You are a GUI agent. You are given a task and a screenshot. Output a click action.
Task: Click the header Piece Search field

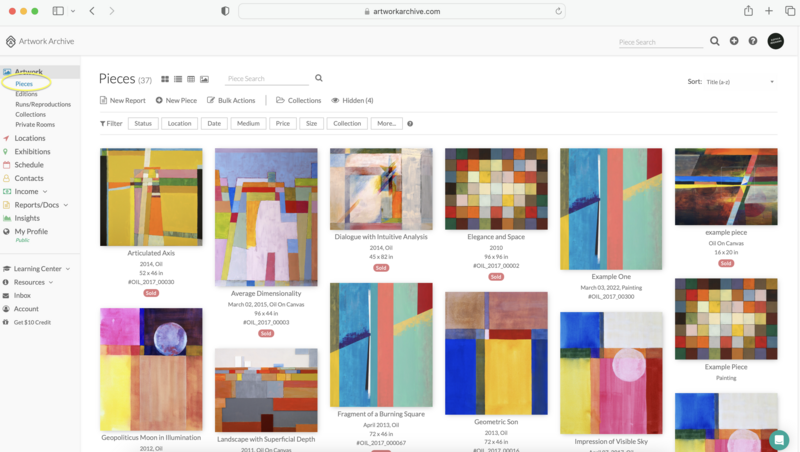[x=661, y=42]
